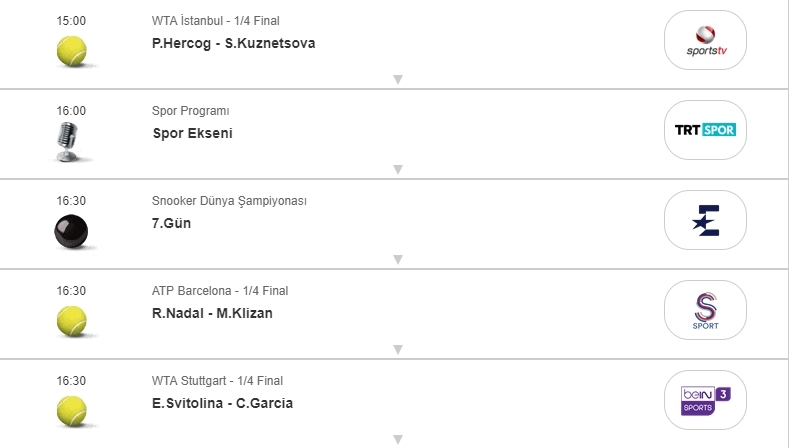The image size is (790, 448).
Task: Expand the P.Hercog - S.Kuznetsova row arrow
Action: (x=397, y=79)
